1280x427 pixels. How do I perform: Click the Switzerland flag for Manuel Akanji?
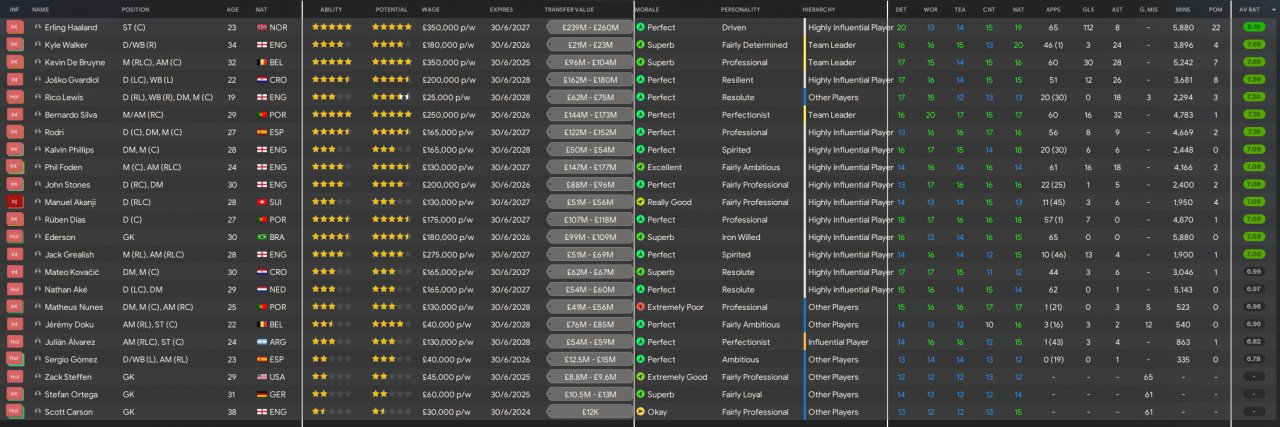point(263,202)
